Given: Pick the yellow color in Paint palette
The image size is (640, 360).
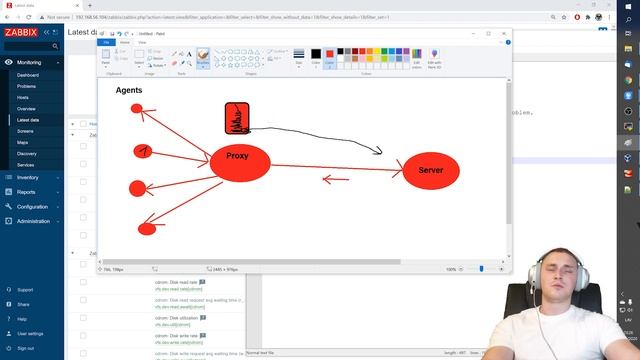Looking at the screenshot, I should click(x=377, y=51).
